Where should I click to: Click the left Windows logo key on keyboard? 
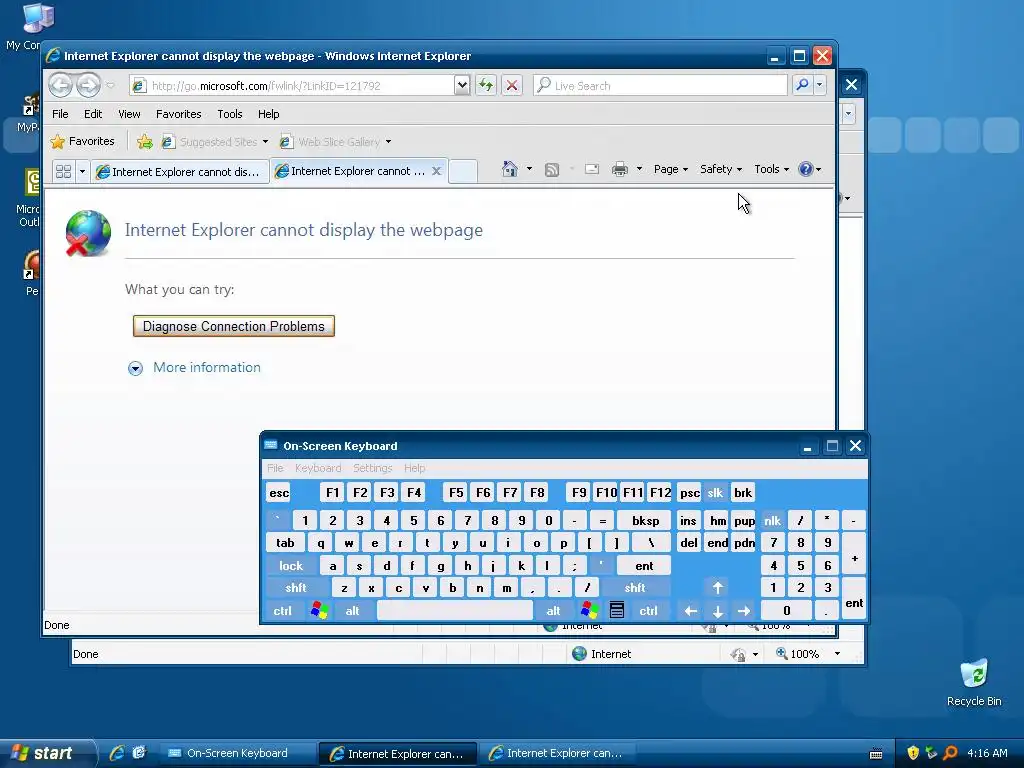tap(319, 611)
